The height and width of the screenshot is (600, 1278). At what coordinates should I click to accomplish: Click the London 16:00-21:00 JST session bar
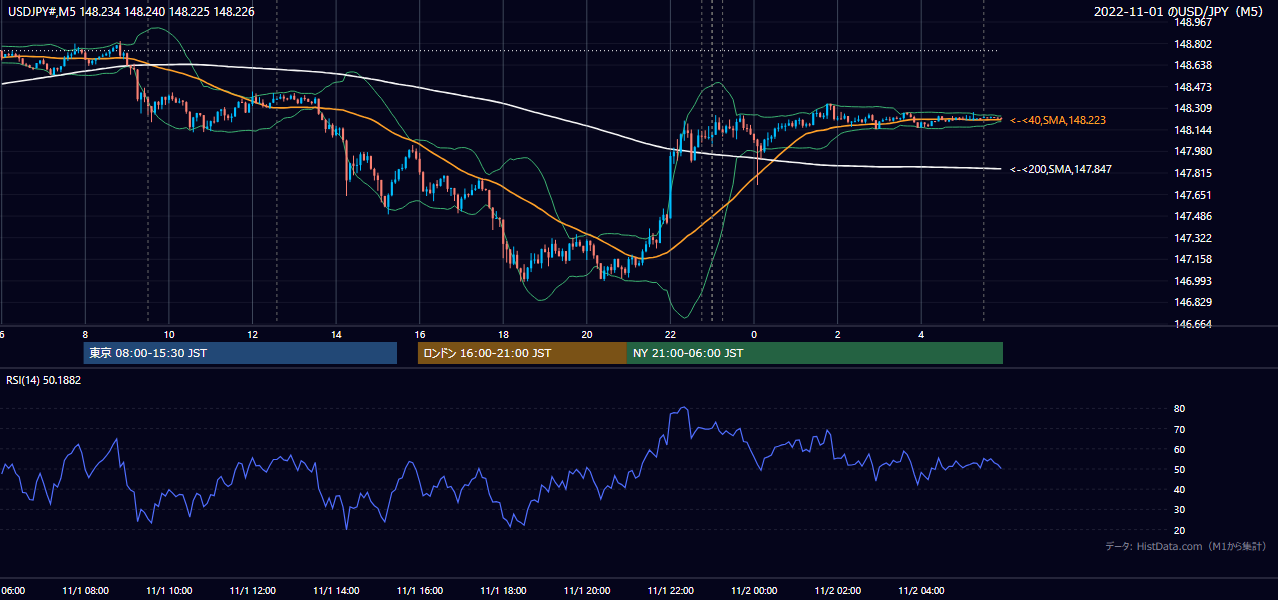click(522, 353)
